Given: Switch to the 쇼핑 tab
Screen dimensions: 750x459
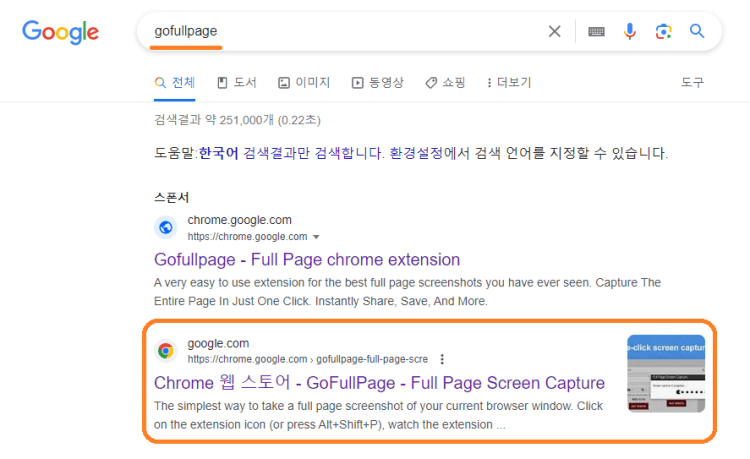Looking at the screenshot, I should click(445, 83).
